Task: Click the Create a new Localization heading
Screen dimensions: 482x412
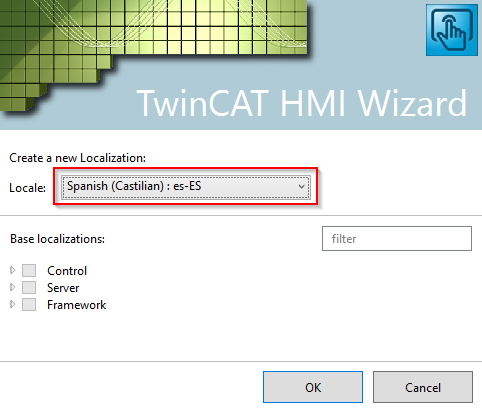Action: [77, 158]
